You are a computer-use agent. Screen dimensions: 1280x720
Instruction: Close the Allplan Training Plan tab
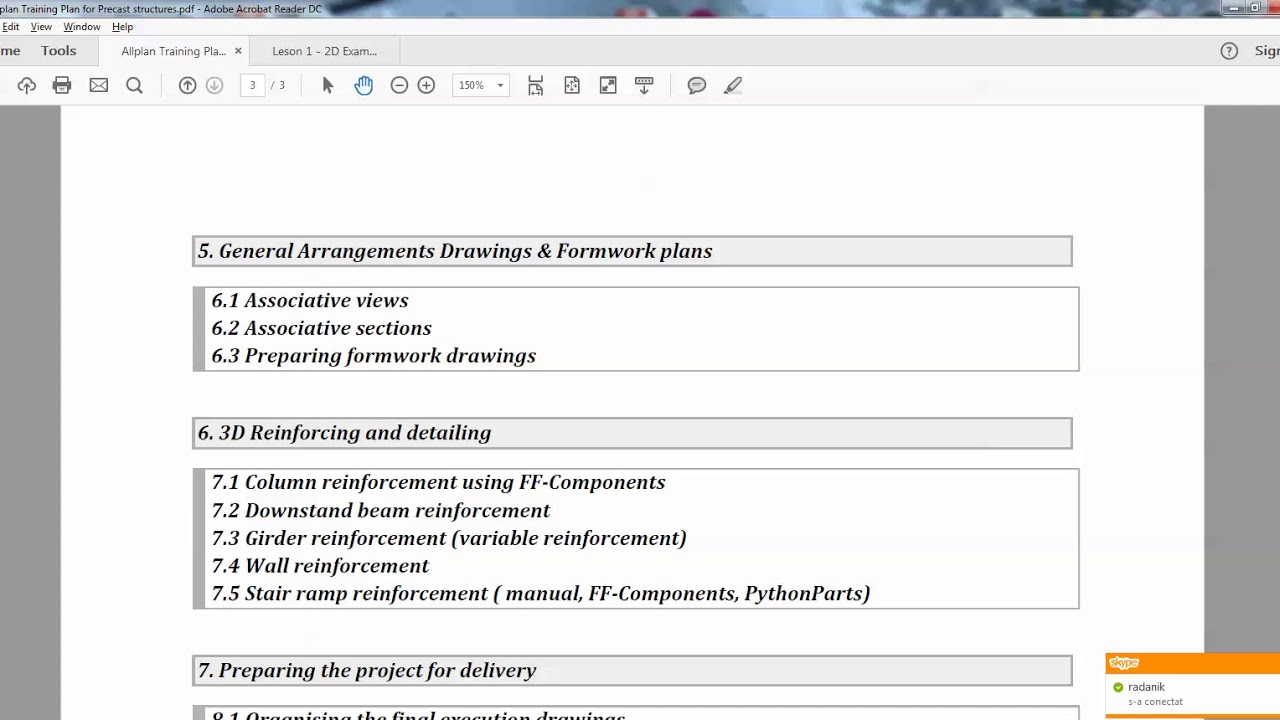click(x=238, y=51)
